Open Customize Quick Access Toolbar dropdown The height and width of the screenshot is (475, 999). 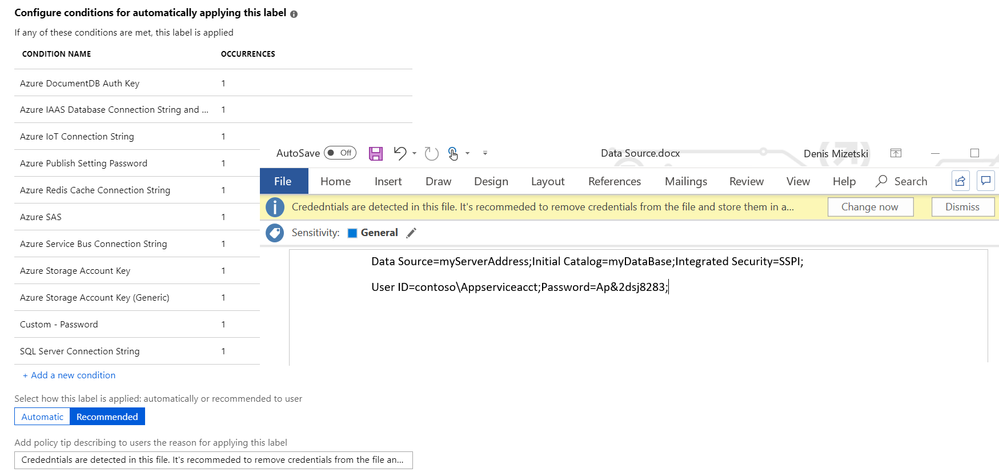pos(485,153)
